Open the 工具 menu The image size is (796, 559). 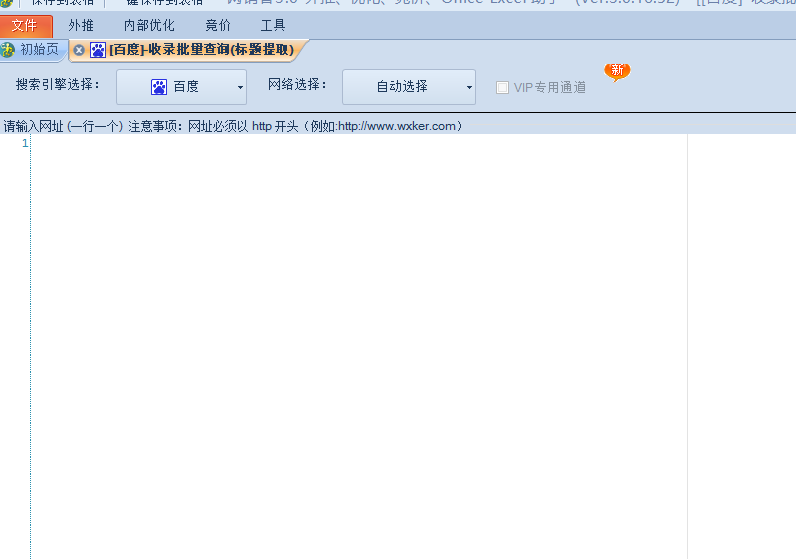pos(273,25)
